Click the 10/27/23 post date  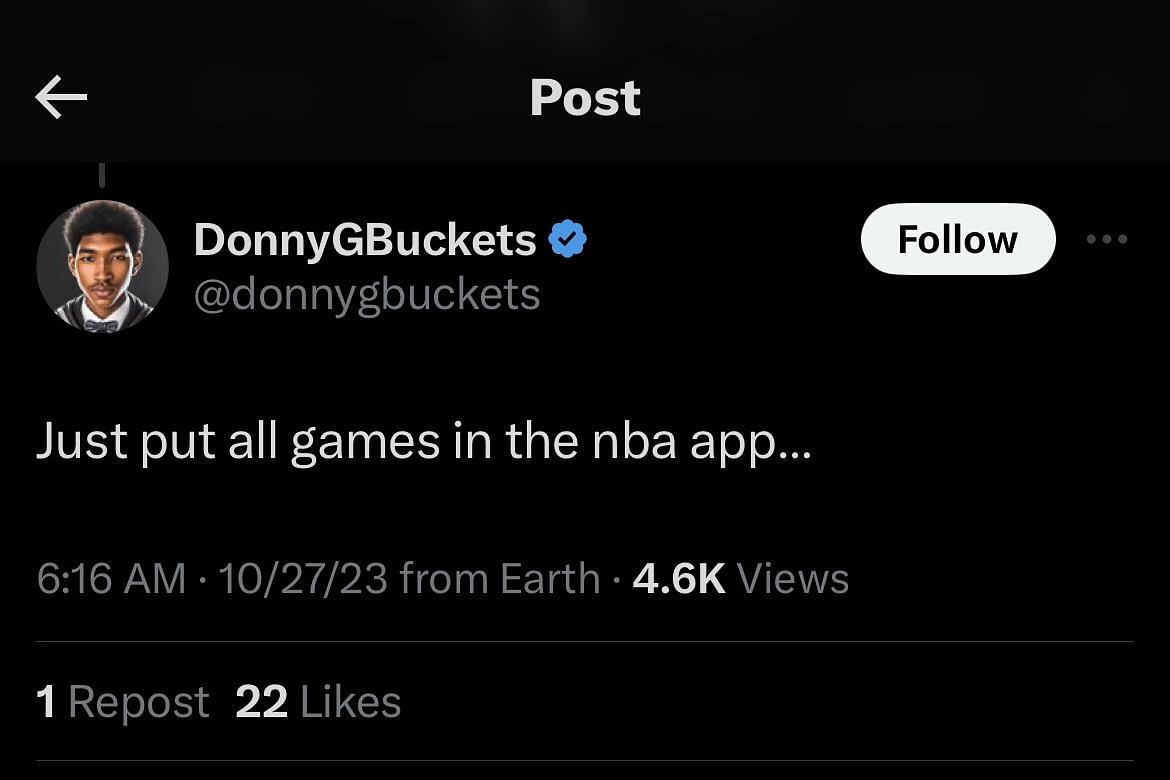(302, 579)
